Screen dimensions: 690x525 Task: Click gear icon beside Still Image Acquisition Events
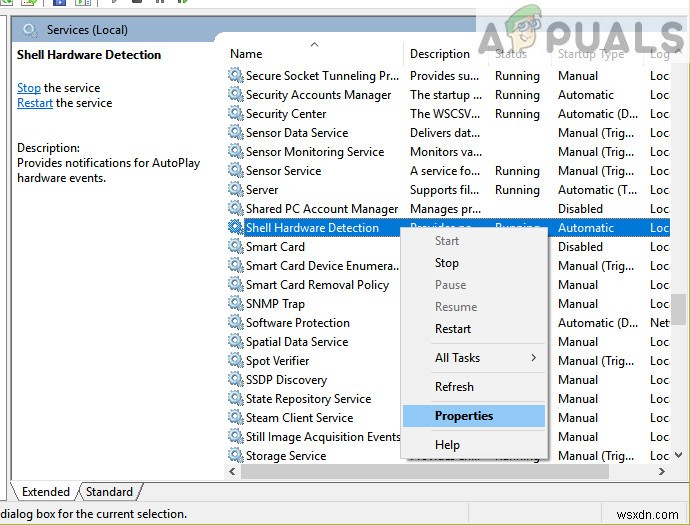point(235,436)
